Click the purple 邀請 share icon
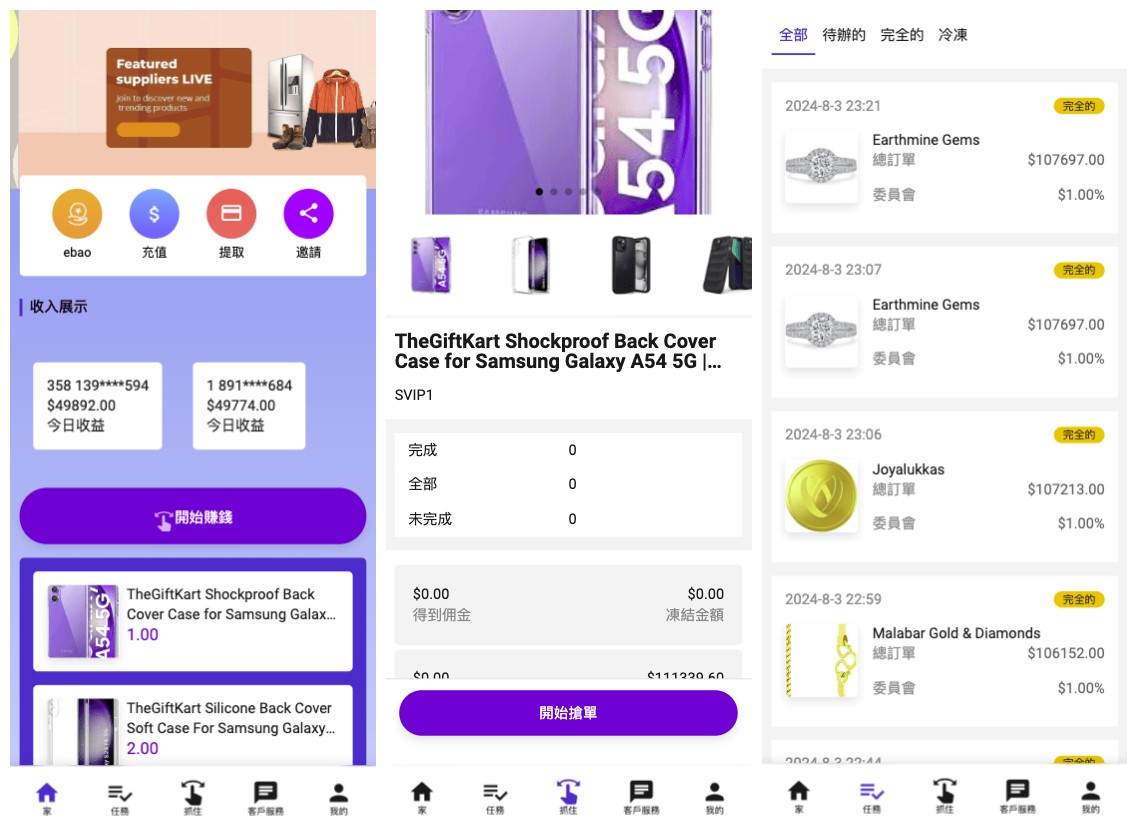This screenshot has width=1137, height=832. [x=308, y=214]
